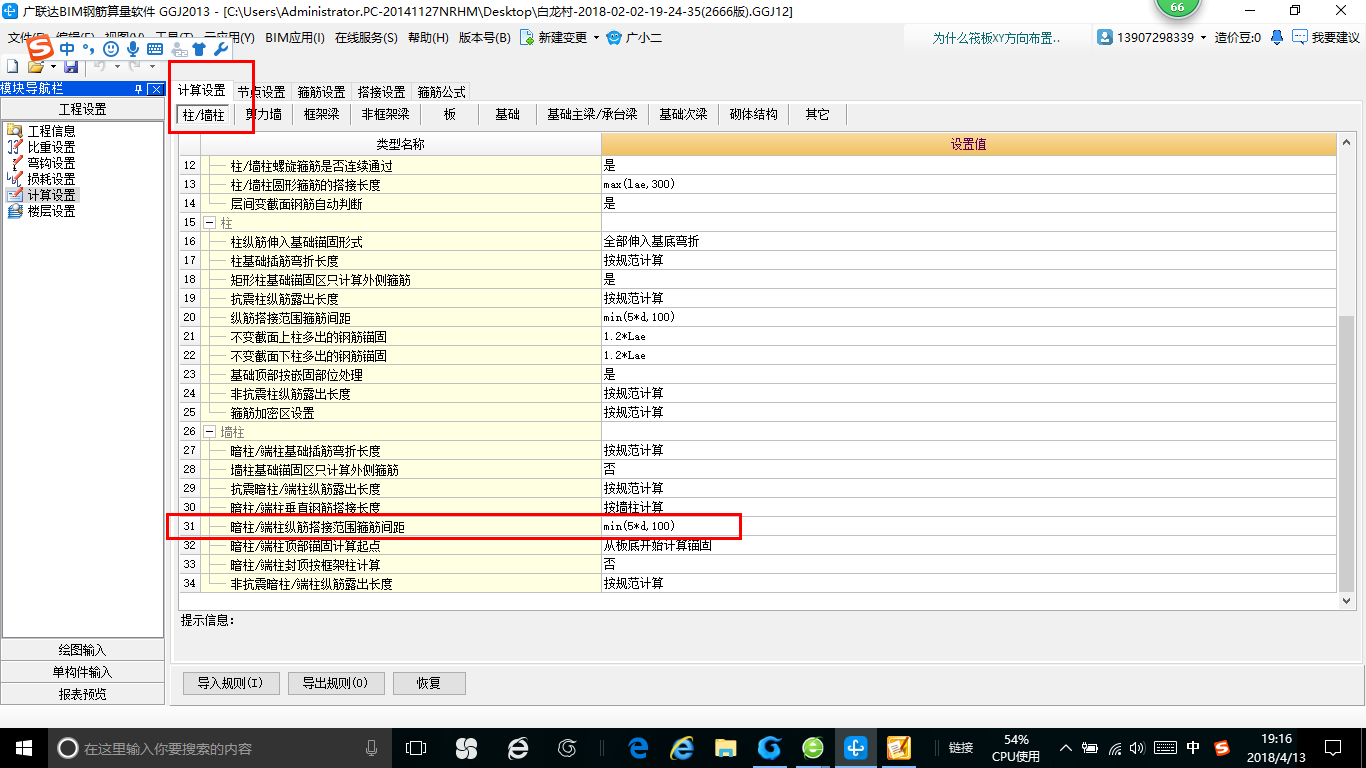The width and height of the screenshot is (1366, 768).
Task: Click the 工程设置 section header
Action: pyautogui.click(x=83, y=109)
